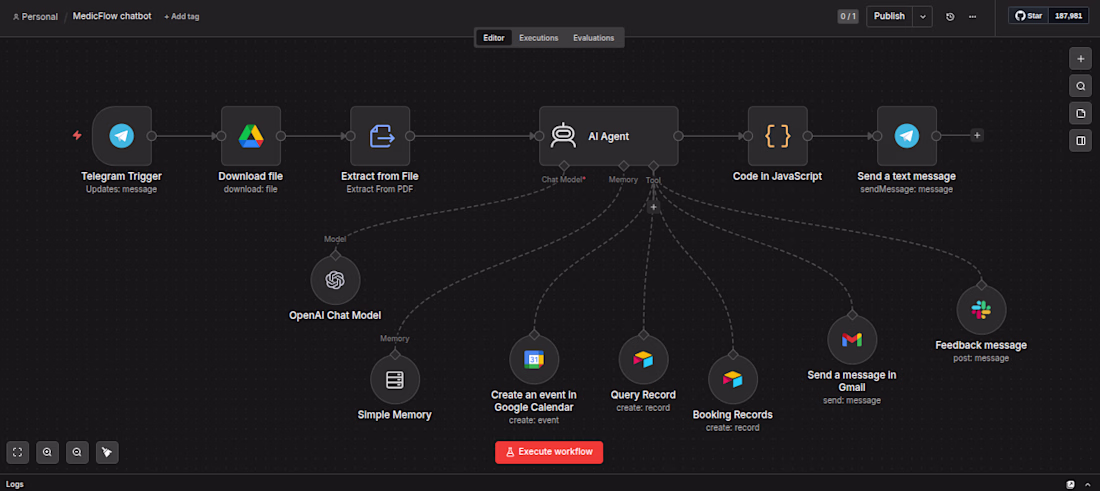Open the Download file Google Drive node
1100x491 pixels.
click(250, 136)
